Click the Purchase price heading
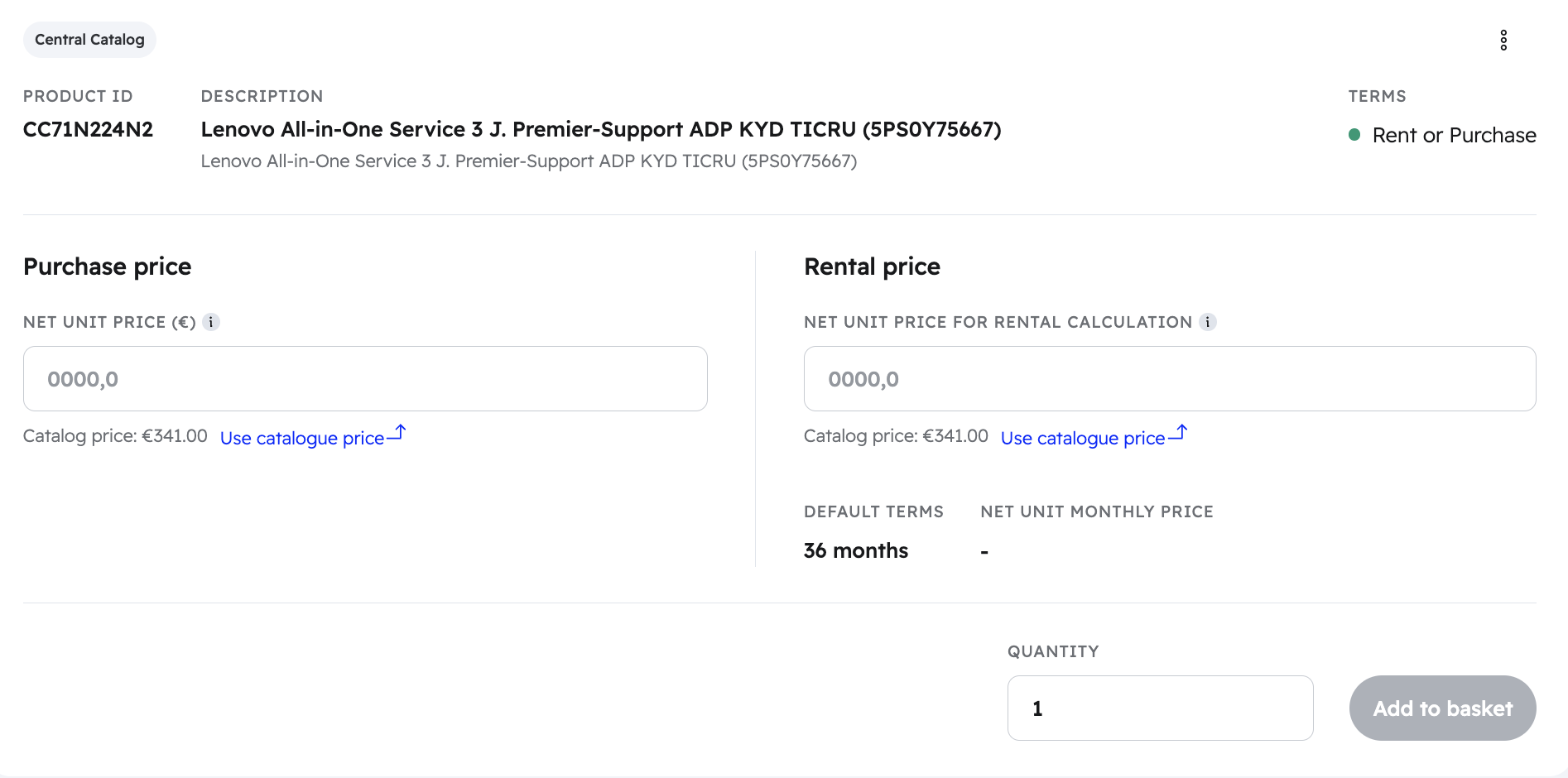 pyautogui.click(x=108, y=267)
